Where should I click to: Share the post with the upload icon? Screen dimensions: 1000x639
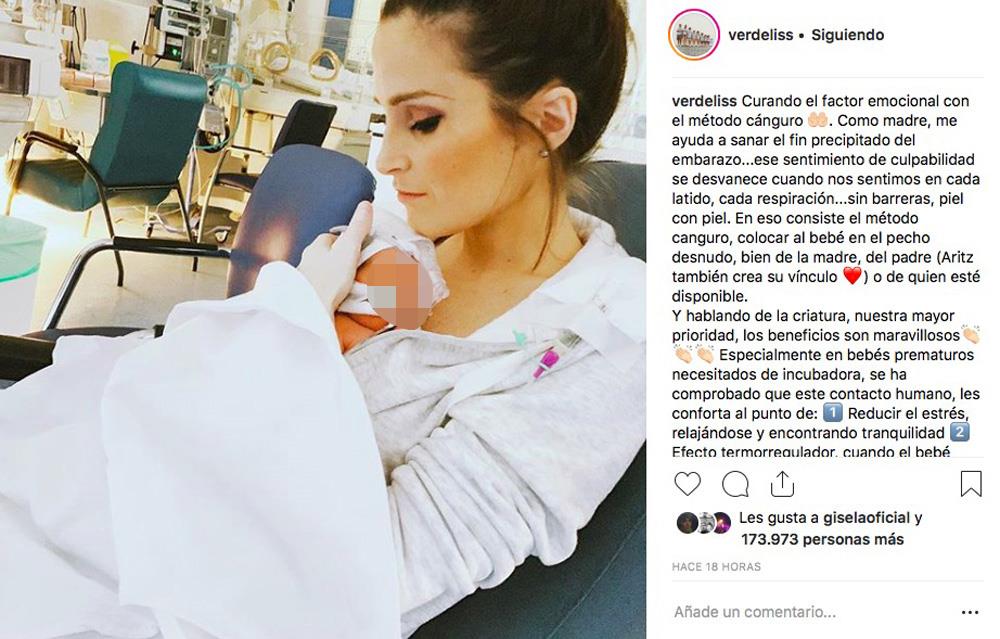(782, 484)
